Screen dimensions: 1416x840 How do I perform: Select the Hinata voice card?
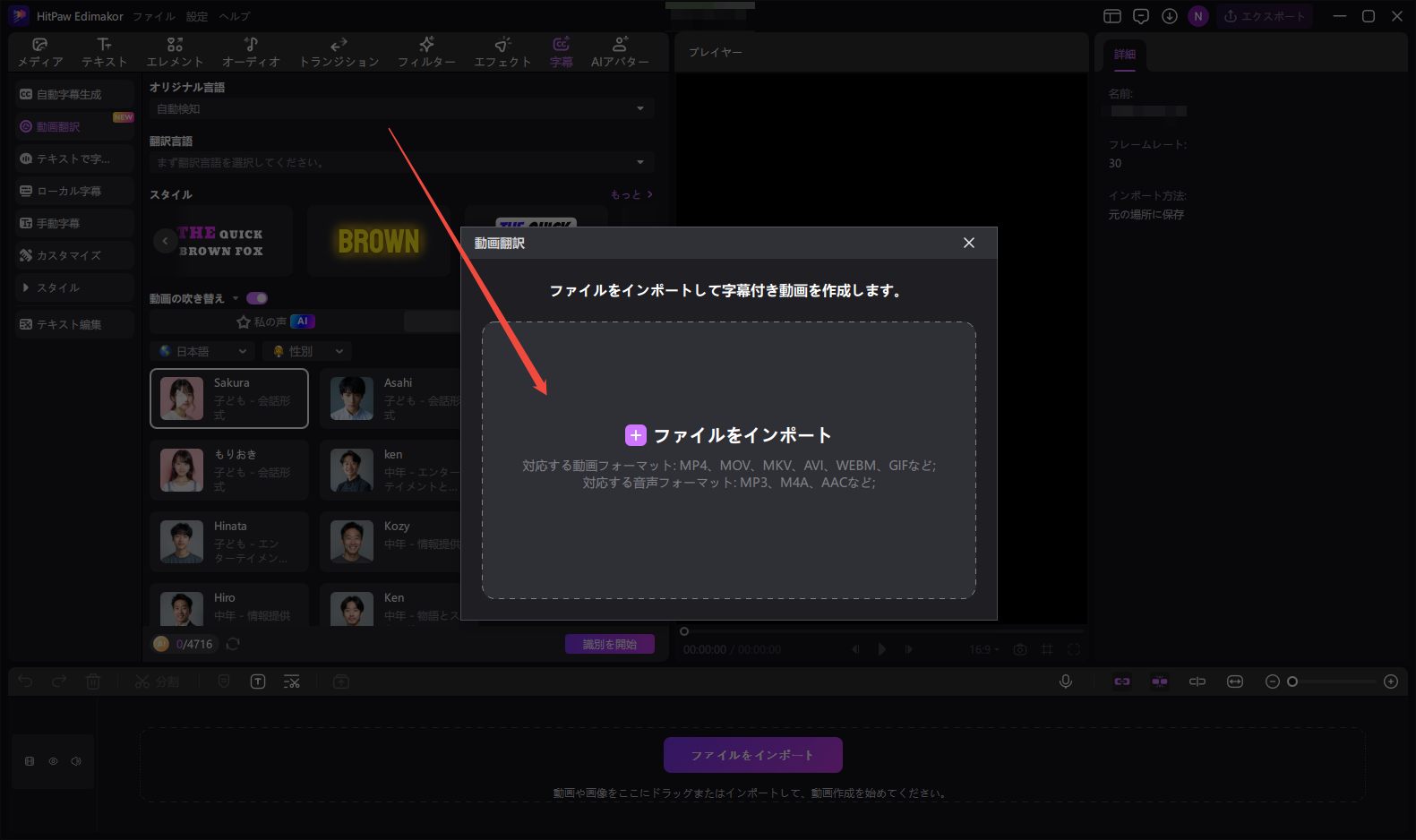[229, 542]
